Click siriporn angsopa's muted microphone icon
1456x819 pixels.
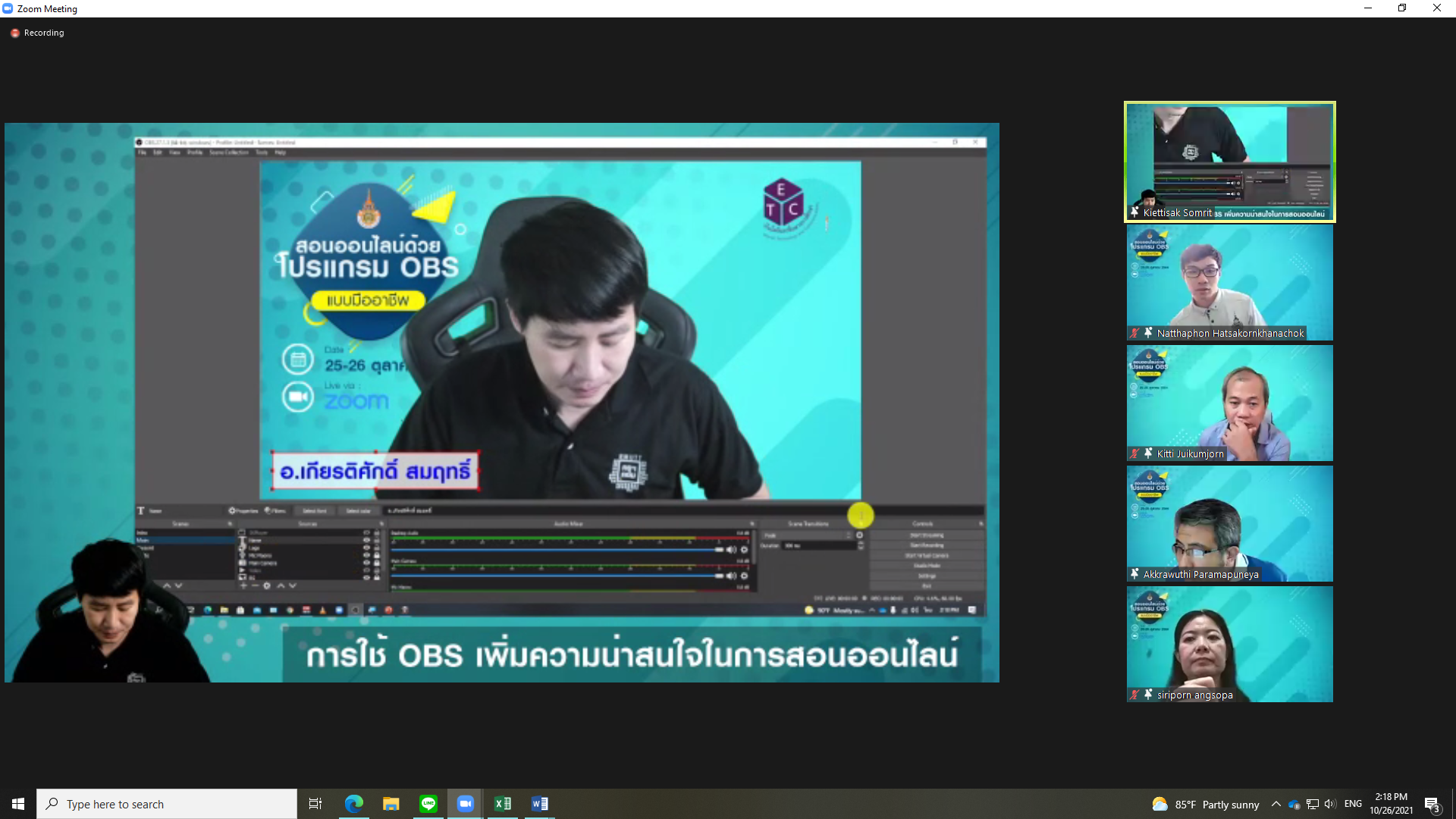1134,695
